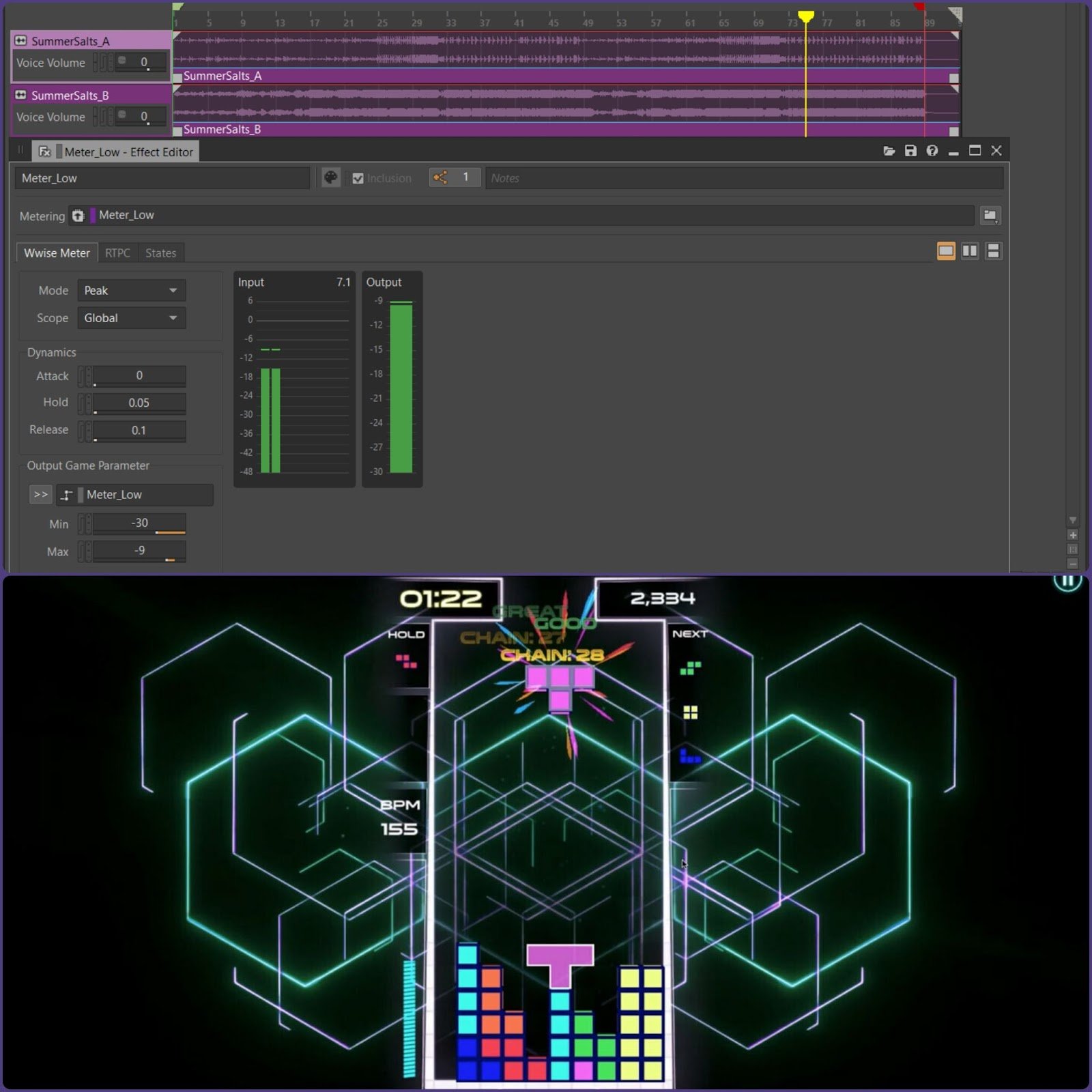Click the ShareSet browse icon right of Metering
Screen dimensions: 1092x1092
[x=990, y=216]
